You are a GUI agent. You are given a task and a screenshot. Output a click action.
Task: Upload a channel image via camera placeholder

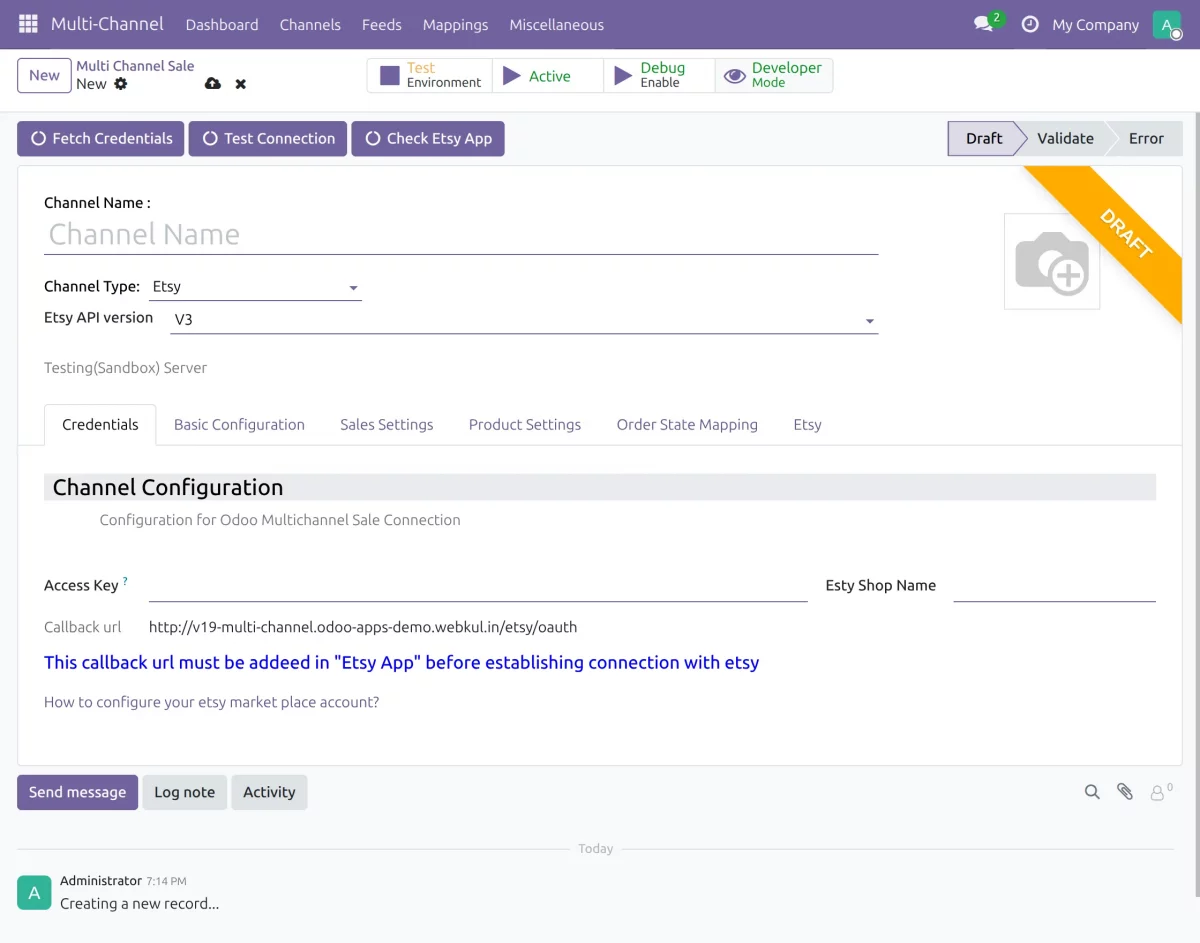[x=1052, y=261]
